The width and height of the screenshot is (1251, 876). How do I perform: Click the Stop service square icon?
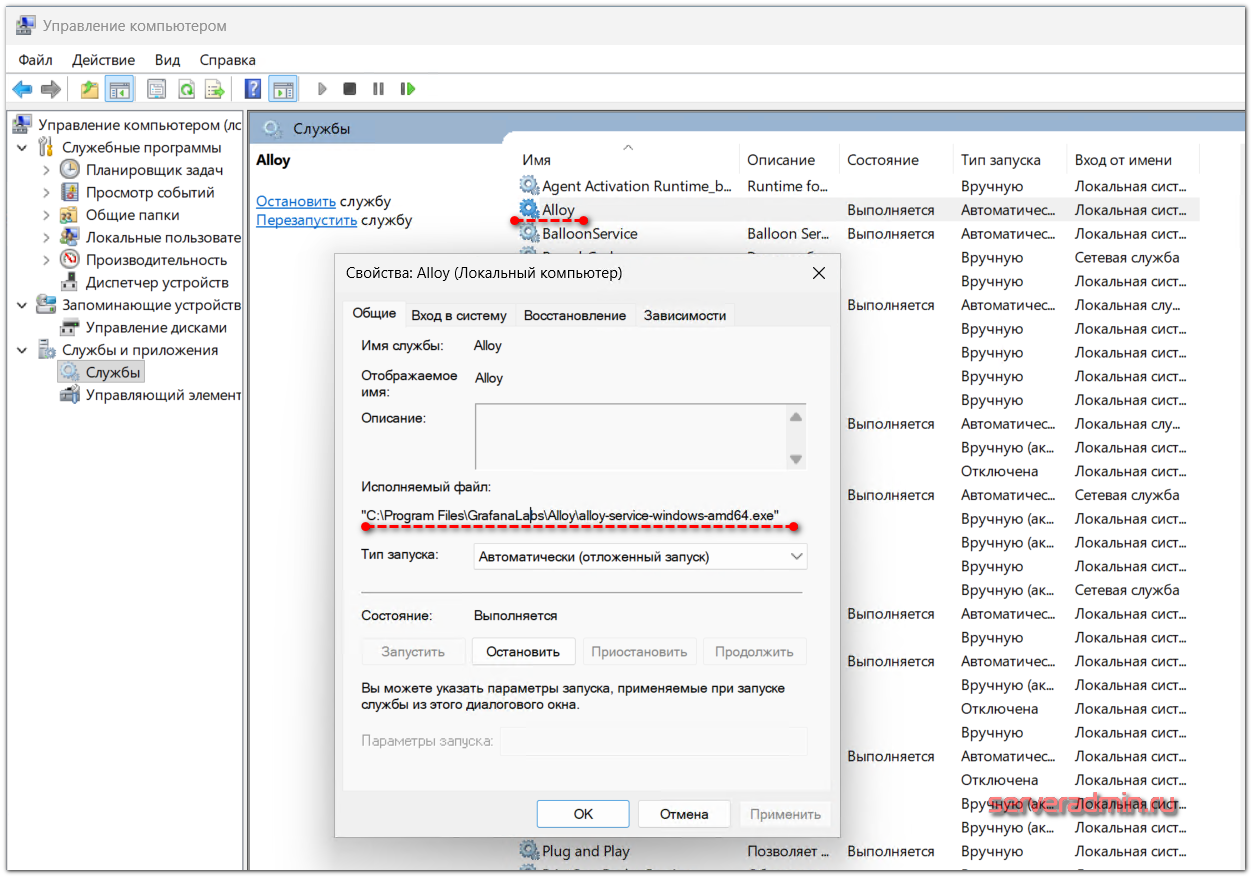click(x=349, y=89)
